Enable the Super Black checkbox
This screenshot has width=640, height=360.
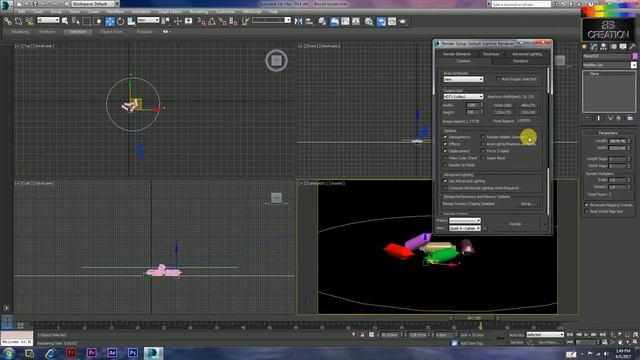tap(483, 158)
